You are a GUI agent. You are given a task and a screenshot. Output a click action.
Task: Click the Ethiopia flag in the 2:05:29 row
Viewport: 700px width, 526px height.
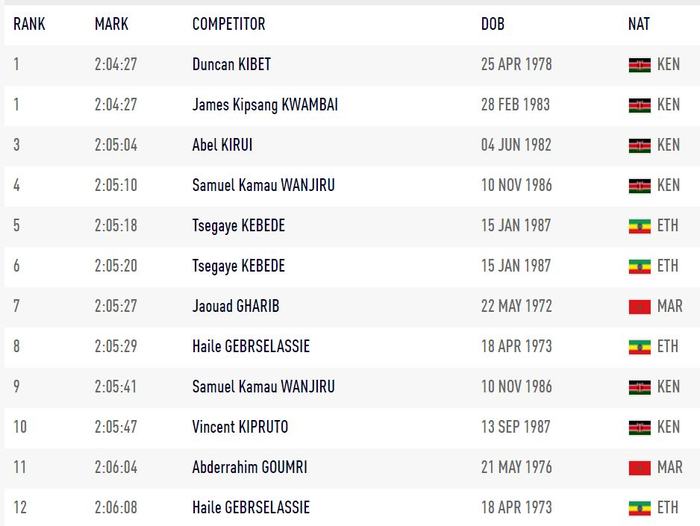[x=639, y=347]
